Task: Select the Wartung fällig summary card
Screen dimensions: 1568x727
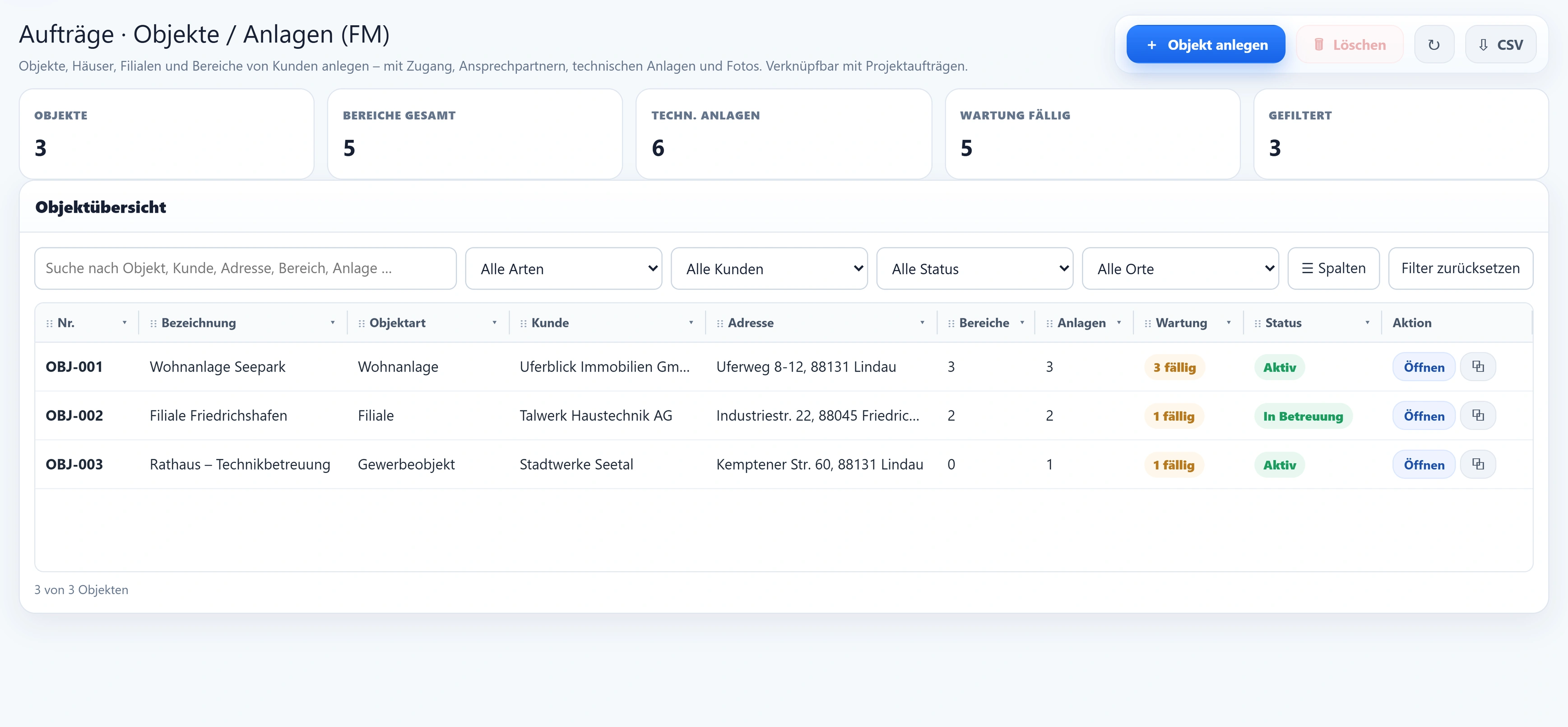Action: pos(1093,134)
